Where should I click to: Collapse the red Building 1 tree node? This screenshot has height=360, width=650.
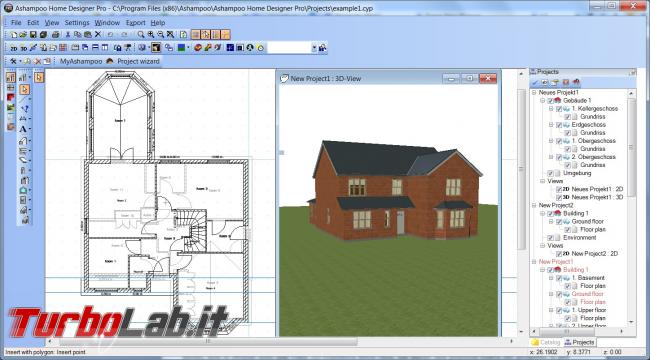click(x=543, y=270)
